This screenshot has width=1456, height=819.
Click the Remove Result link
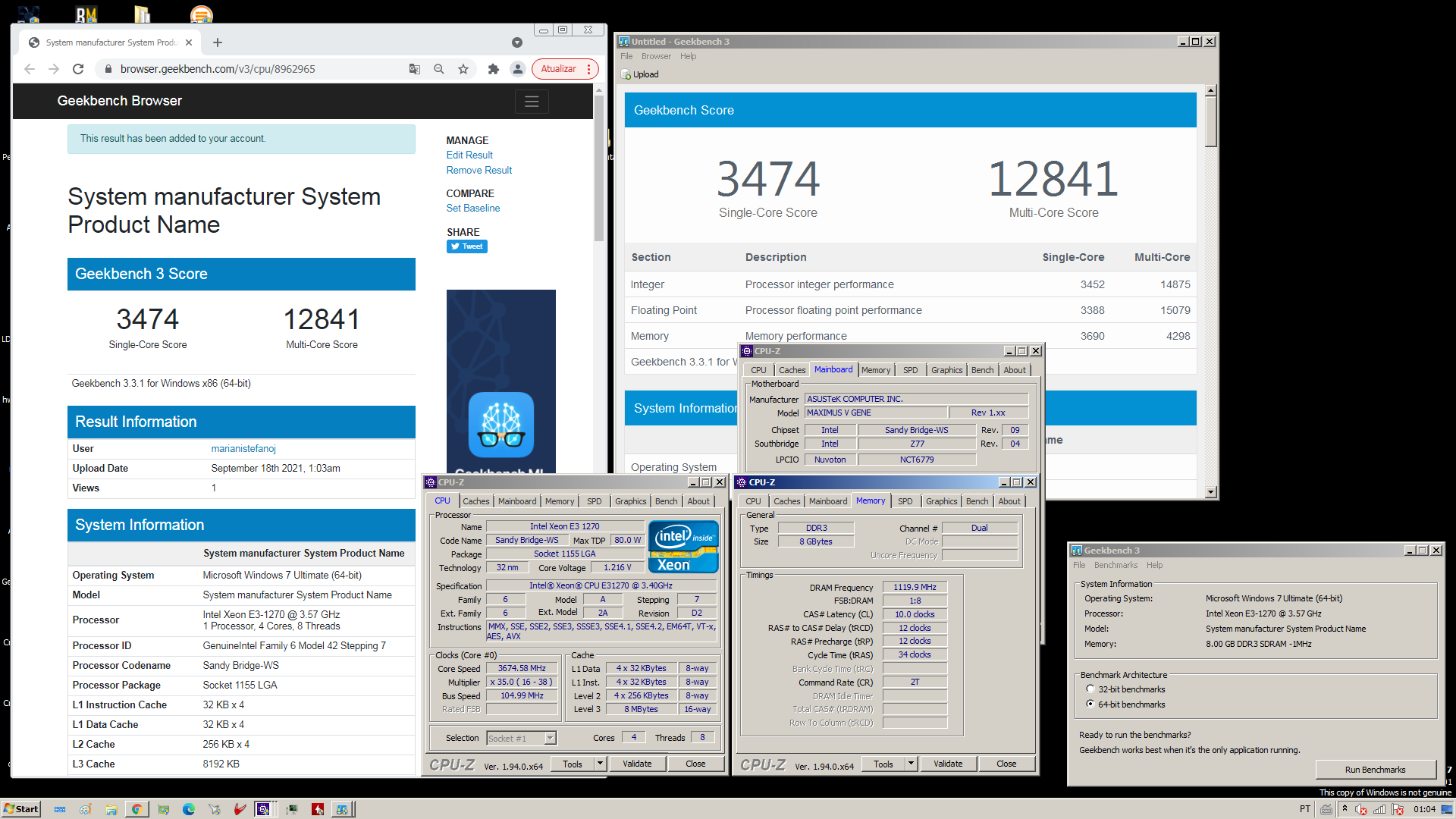pos(479,170)
